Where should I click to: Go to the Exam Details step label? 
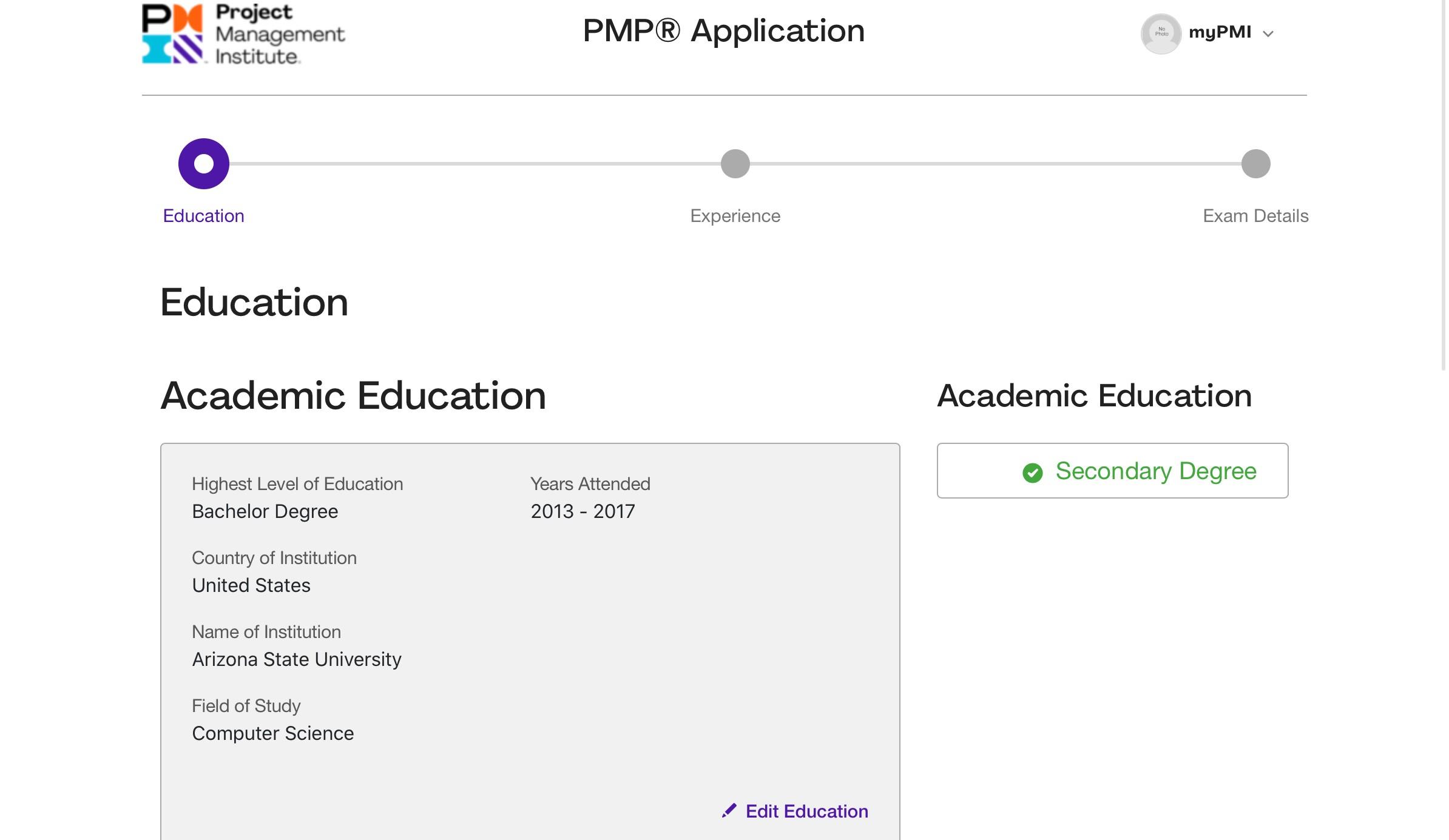tap(1255, 216)
